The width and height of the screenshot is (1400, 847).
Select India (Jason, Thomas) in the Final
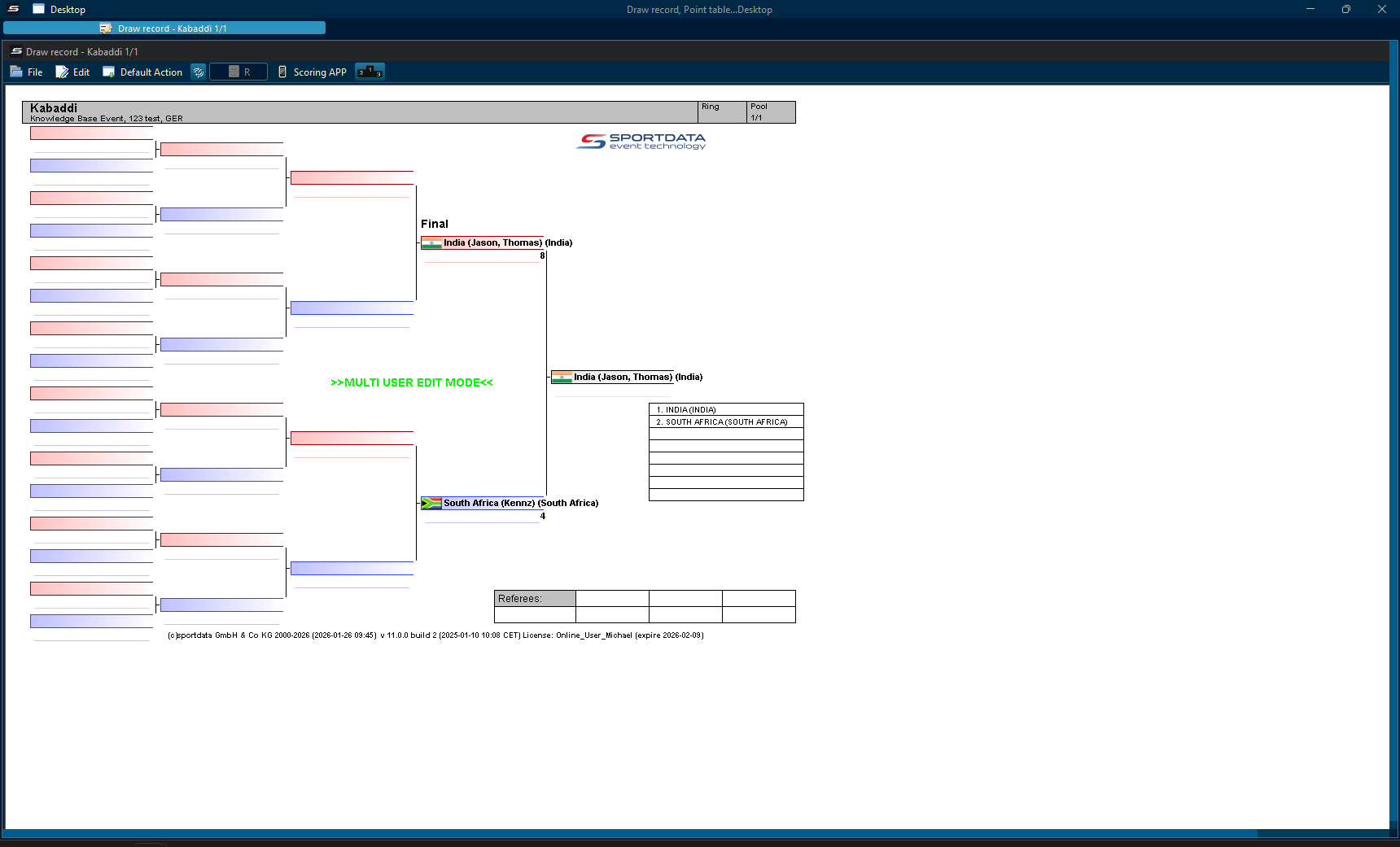[x=492, y=243]
